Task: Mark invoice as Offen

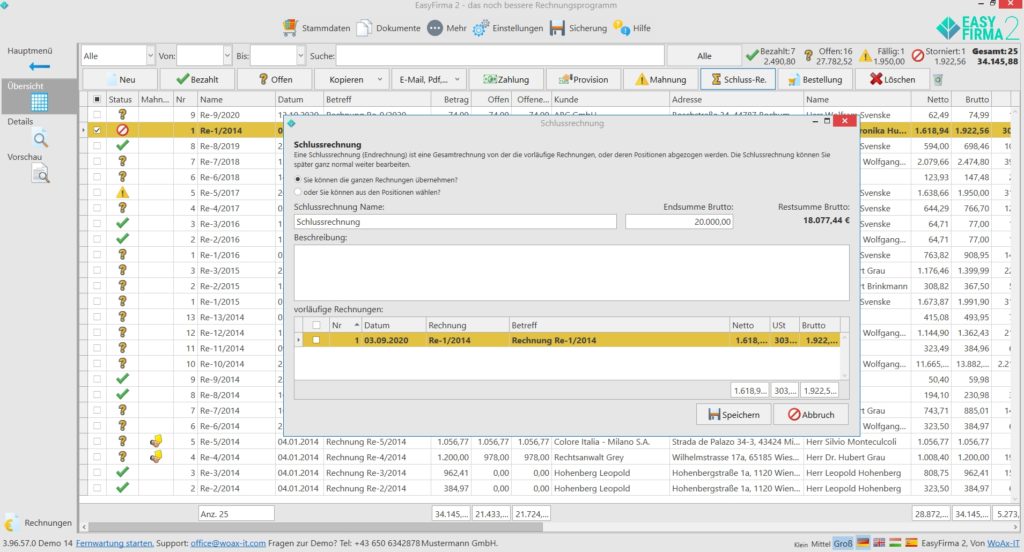Action: pos(275,79)
